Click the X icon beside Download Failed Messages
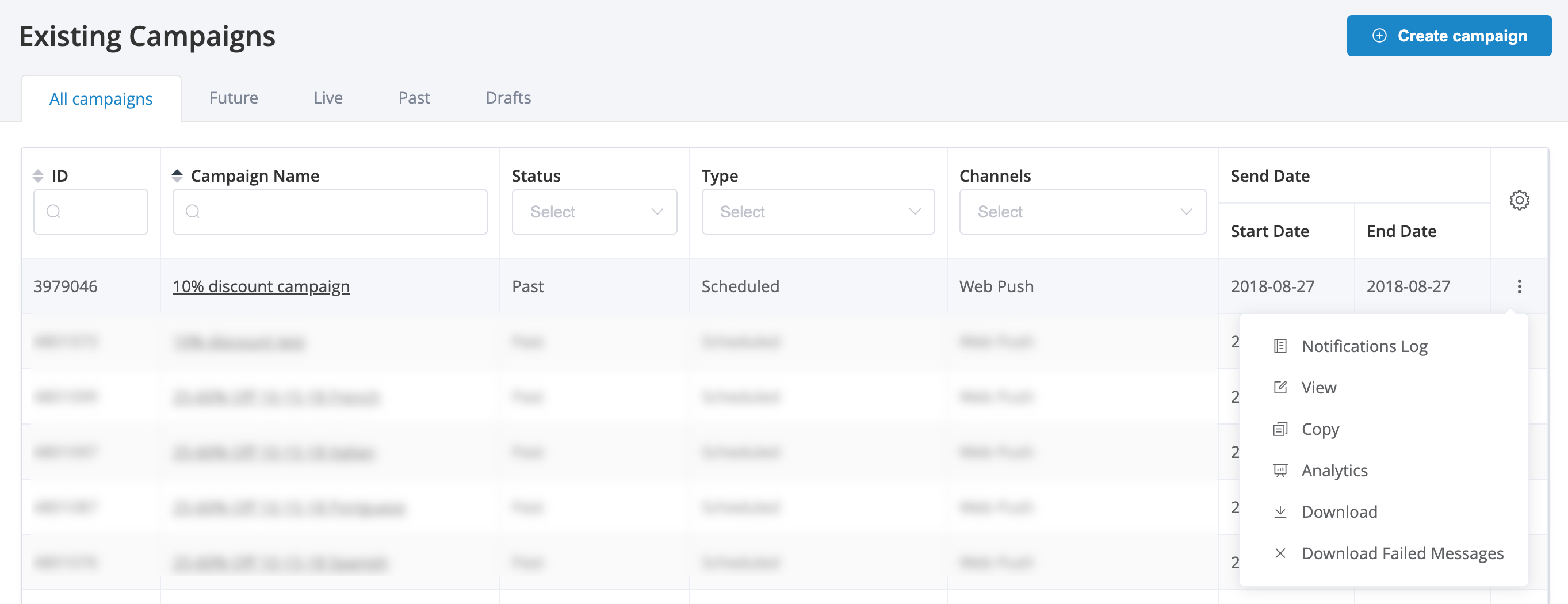1568x604 pixels. tap(1280, 553)
